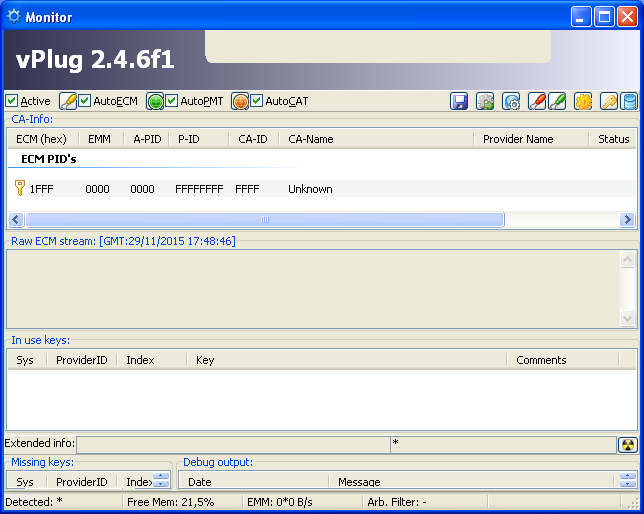
Task: Click the Sys header in In use keys
Action: tap(27, 360)
